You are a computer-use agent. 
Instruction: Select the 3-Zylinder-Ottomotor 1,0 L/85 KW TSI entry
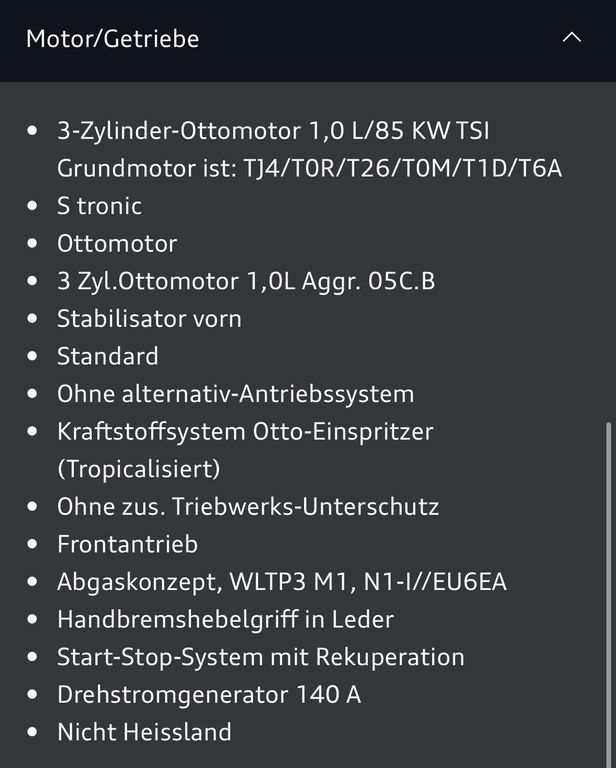pyautogui.click(x=273, y=131)
